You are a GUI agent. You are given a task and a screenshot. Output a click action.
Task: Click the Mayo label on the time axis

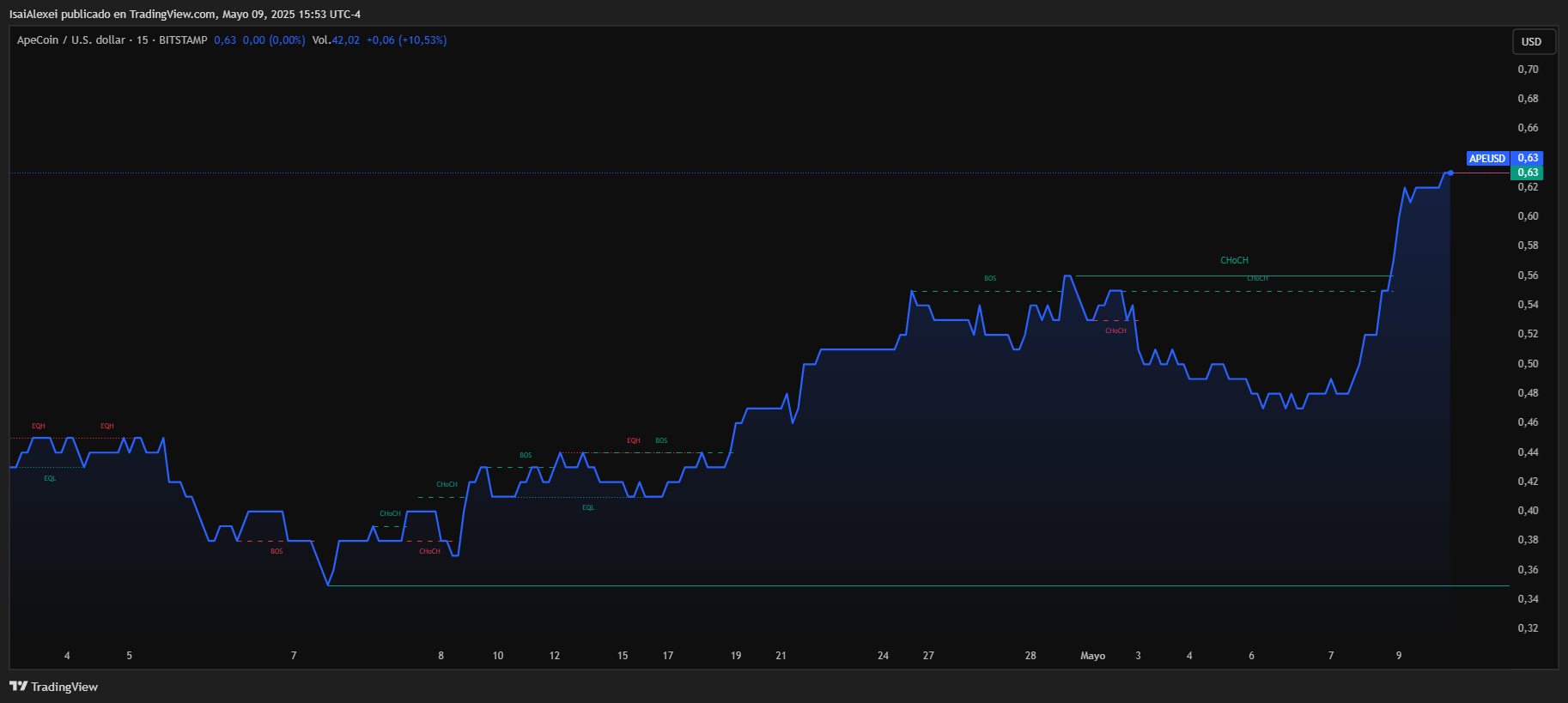coord(1092,656)
